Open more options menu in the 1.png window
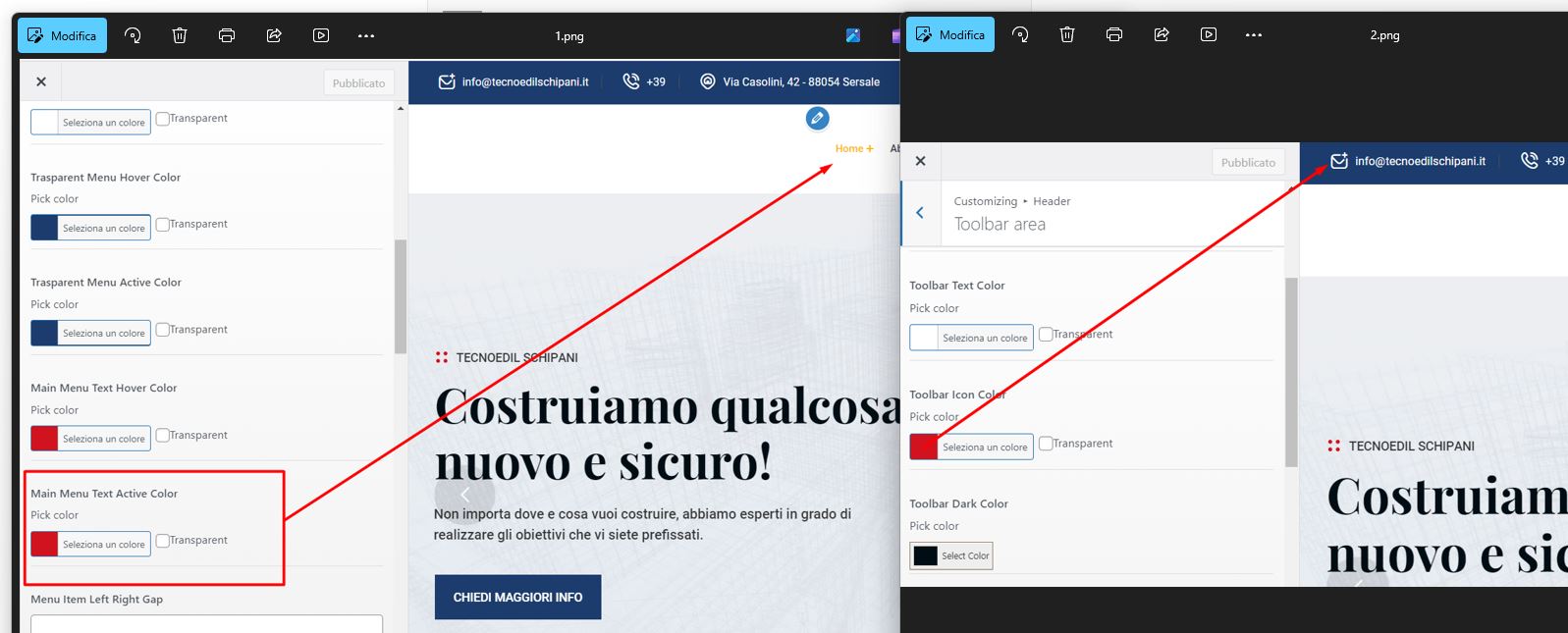The width and height of the screenshot is (1568, 633). [x=366, y=35]
